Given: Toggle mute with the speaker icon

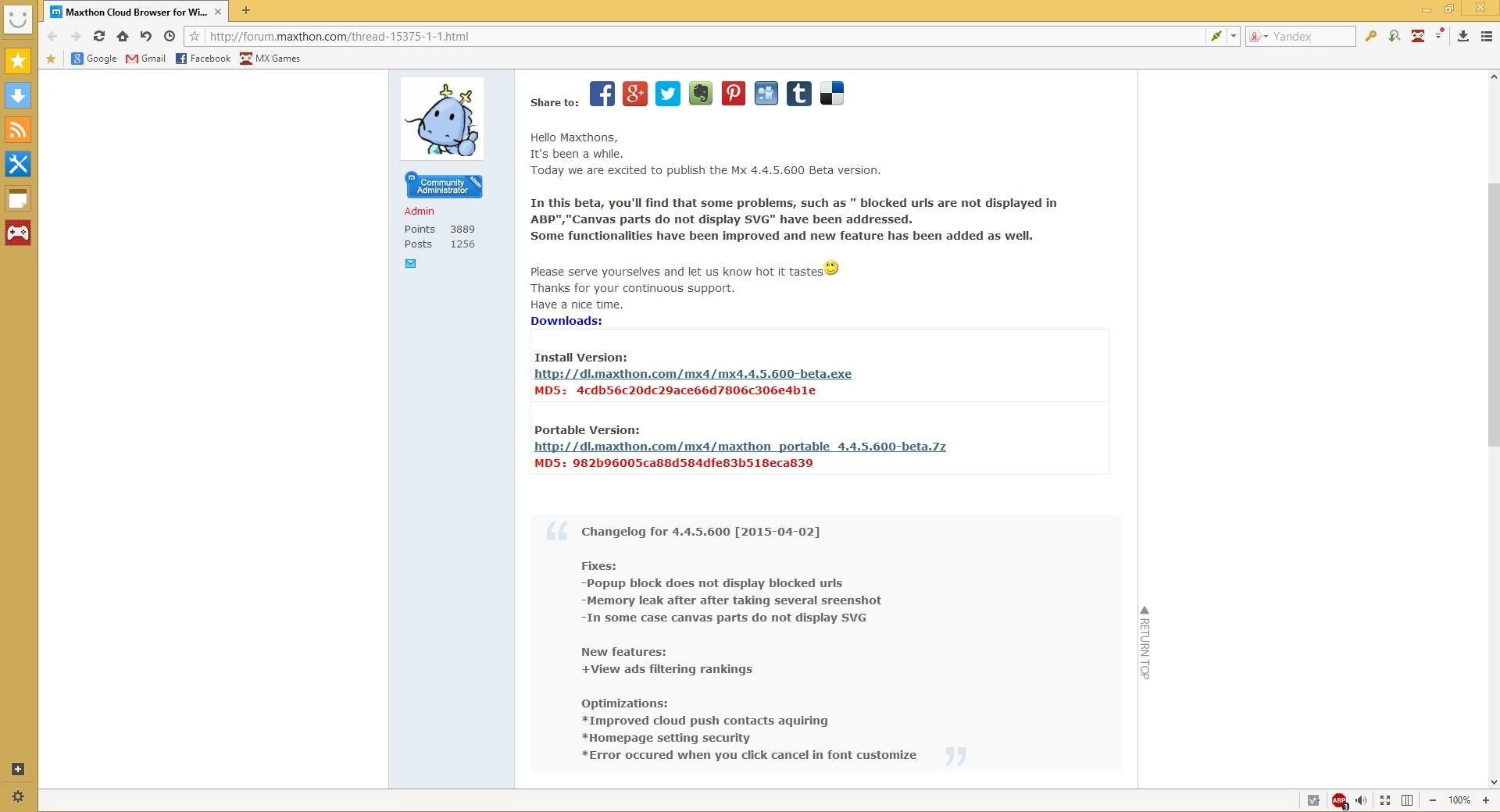Looking at the screenshot, I should [x=1361, y=800].
